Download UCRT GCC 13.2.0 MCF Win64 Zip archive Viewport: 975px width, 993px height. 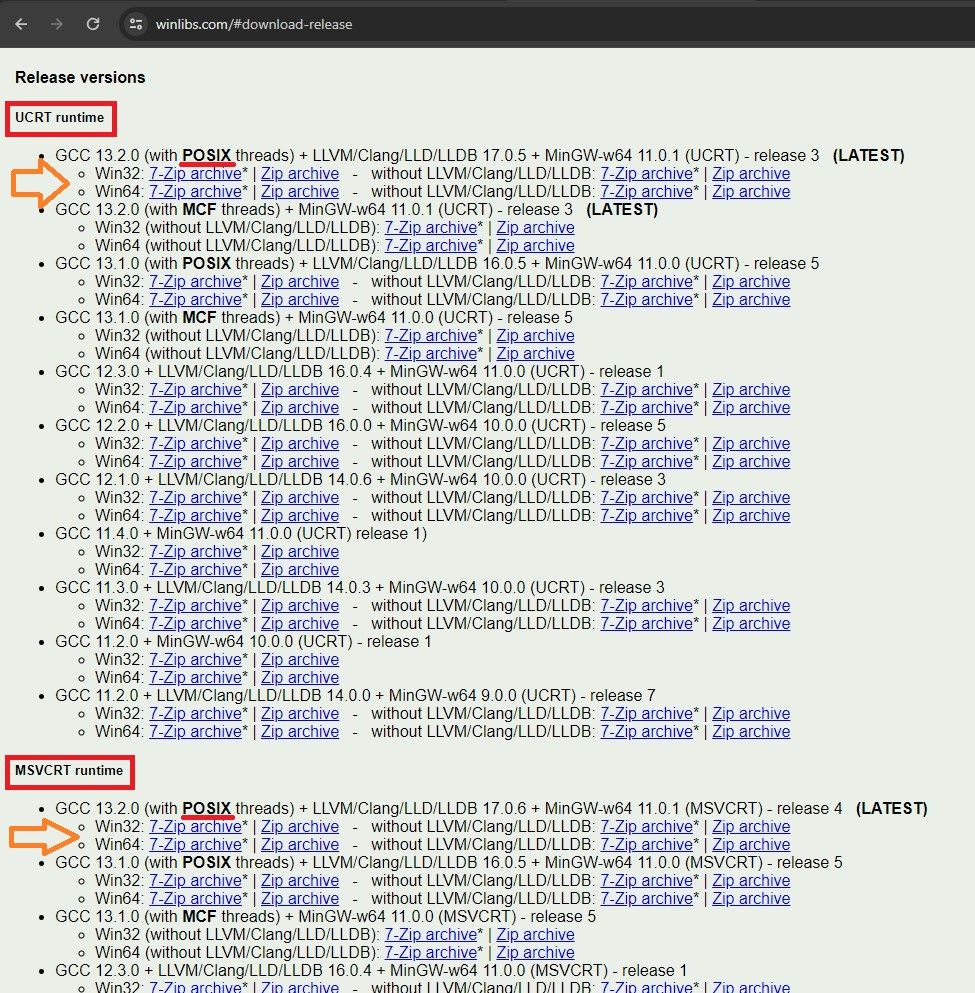(x=536, y=245)
